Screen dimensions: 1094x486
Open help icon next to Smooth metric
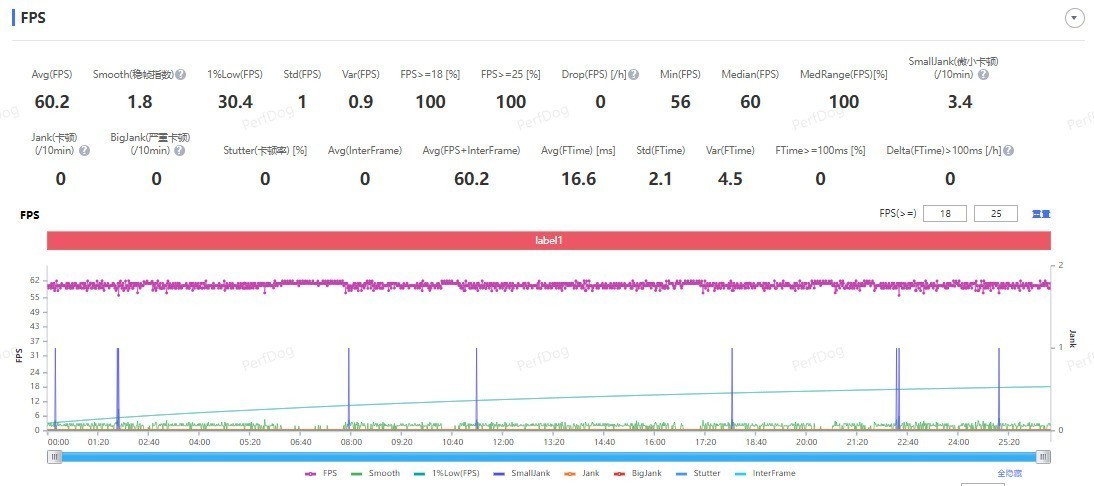click(181, 75)
